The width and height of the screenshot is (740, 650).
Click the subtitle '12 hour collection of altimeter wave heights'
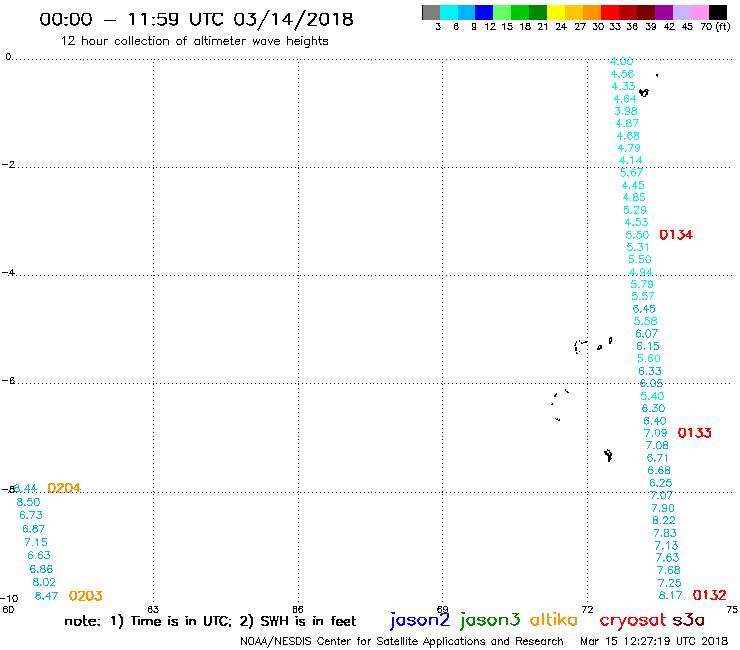194,41
